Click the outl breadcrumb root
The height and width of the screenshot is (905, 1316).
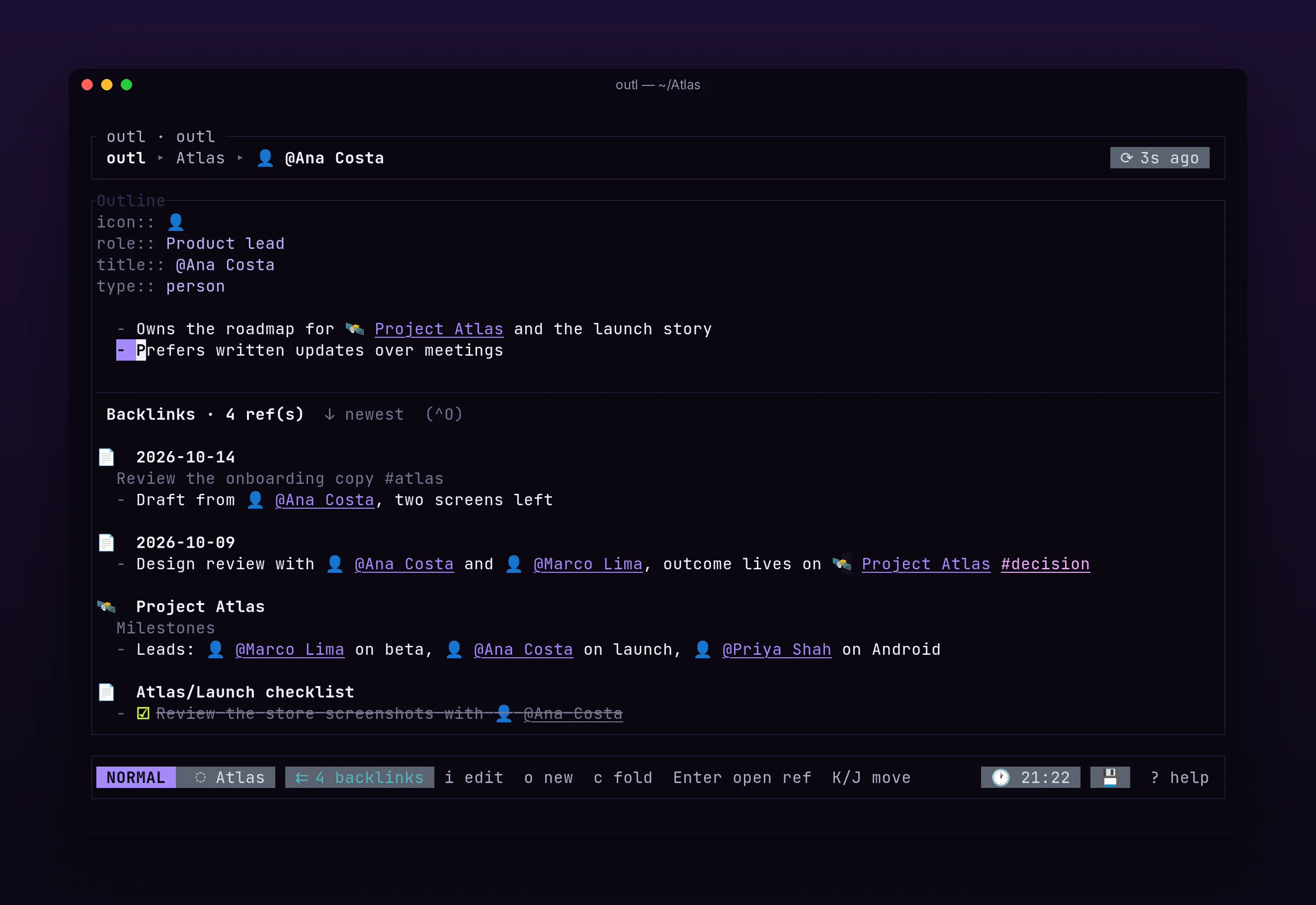pyautogui.click(x=127, y=158)
